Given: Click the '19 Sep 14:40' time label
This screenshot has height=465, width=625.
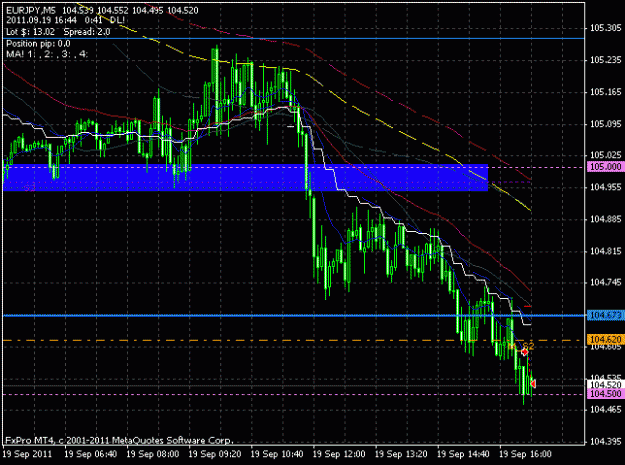Looking at the screenshot, I should 464,454.
